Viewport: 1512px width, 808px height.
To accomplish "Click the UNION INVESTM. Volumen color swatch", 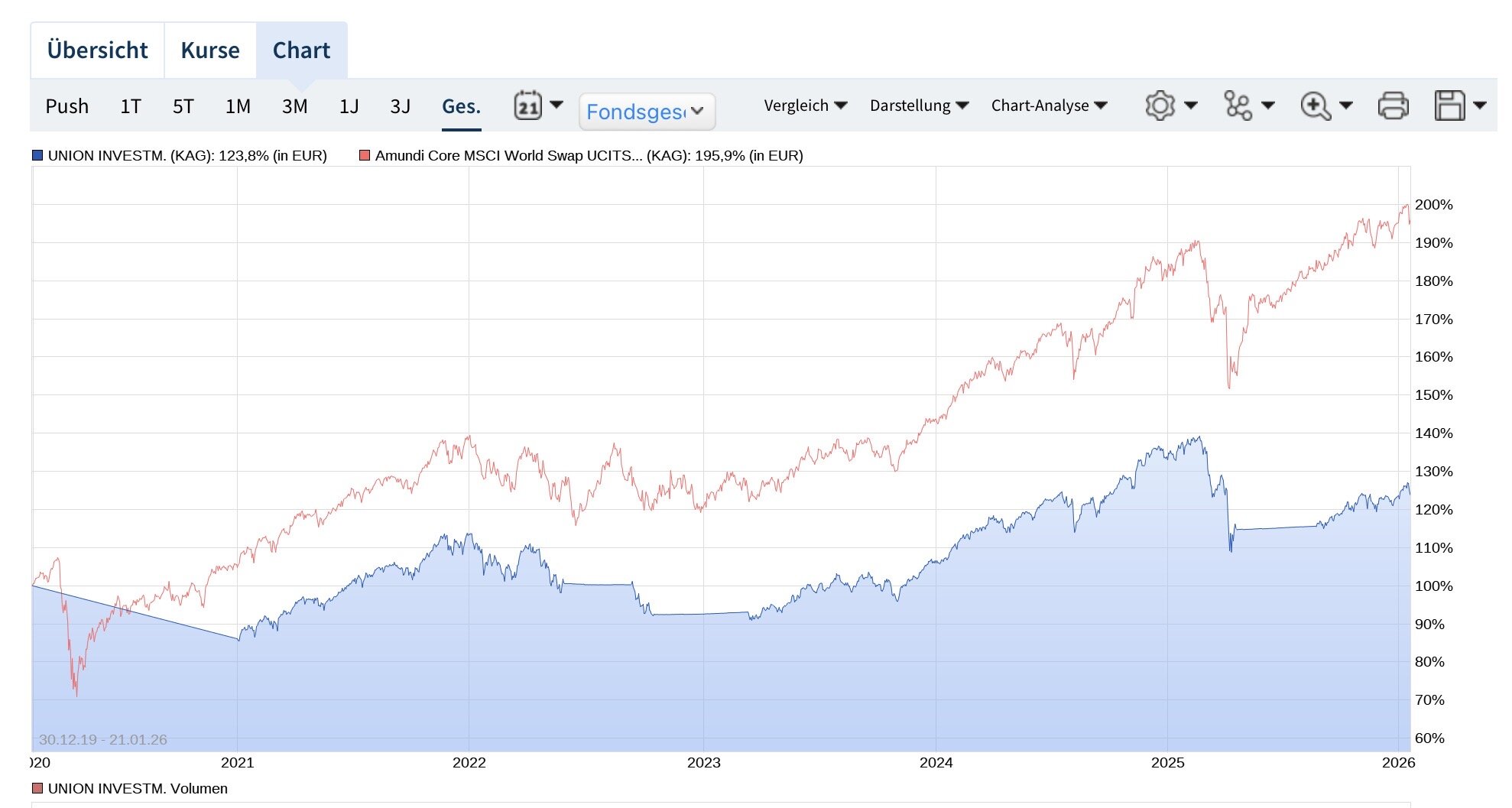I will coord(37,788).
